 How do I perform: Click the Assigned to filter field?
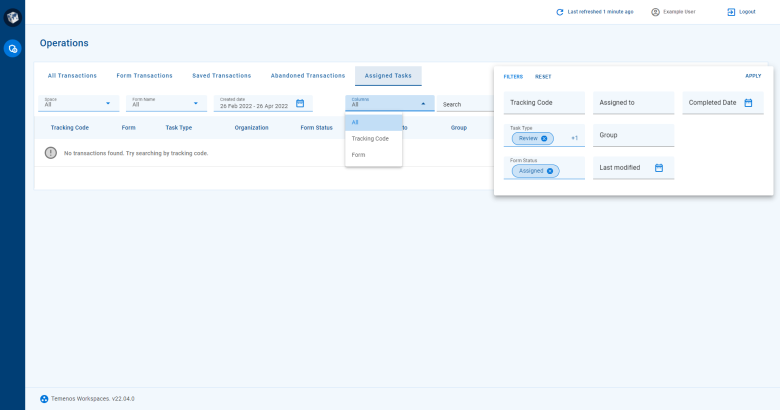click(634, 103)
